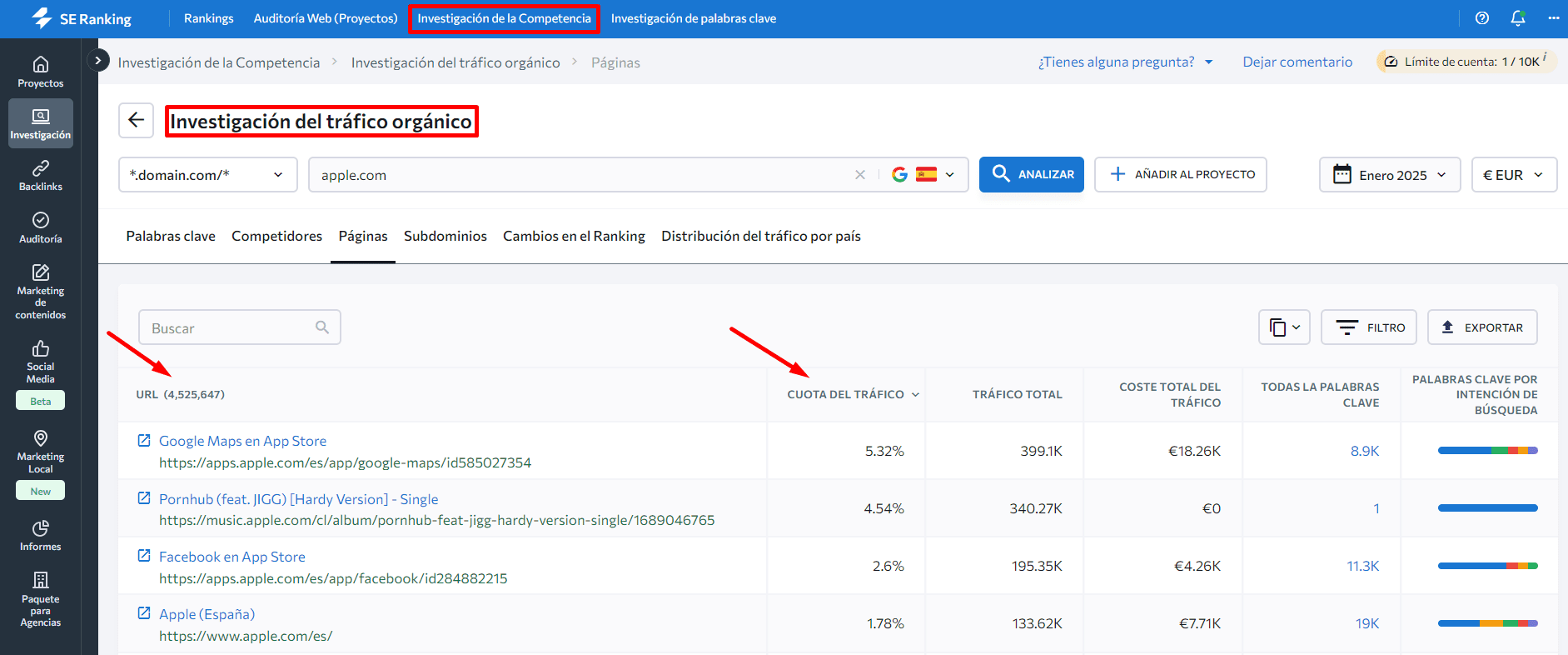Switch to Palabras clave tab
This screenshot has height=655, width=1568.
coord(171,236)
